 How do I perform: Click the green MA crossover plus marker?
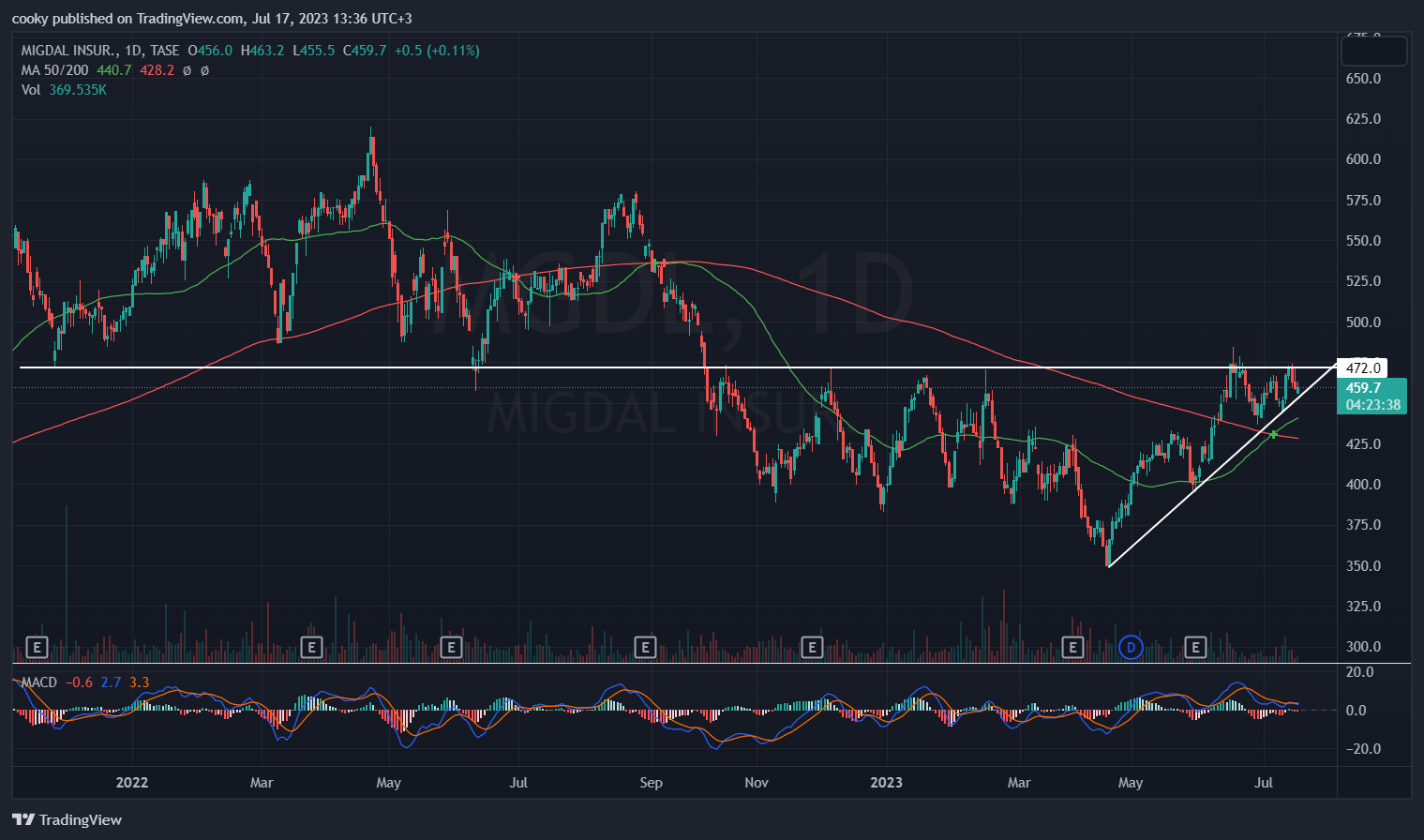tap(1273, 434)
